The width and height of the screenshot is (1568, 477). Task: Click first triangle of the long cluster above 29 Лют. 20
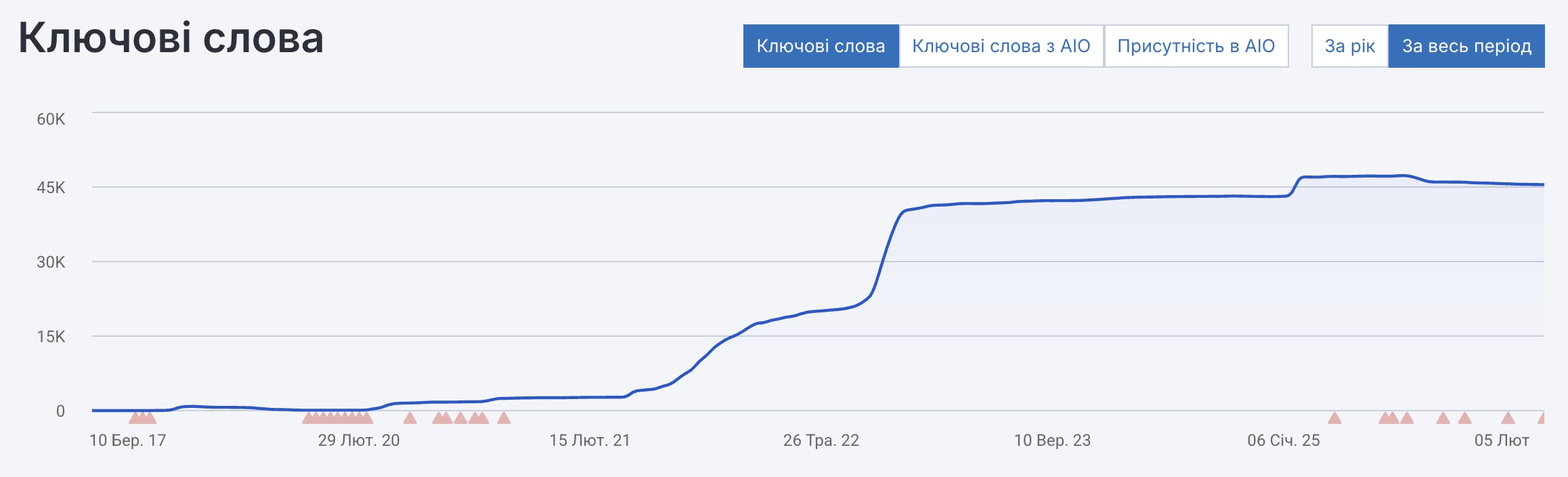click(x=309, y=418)
